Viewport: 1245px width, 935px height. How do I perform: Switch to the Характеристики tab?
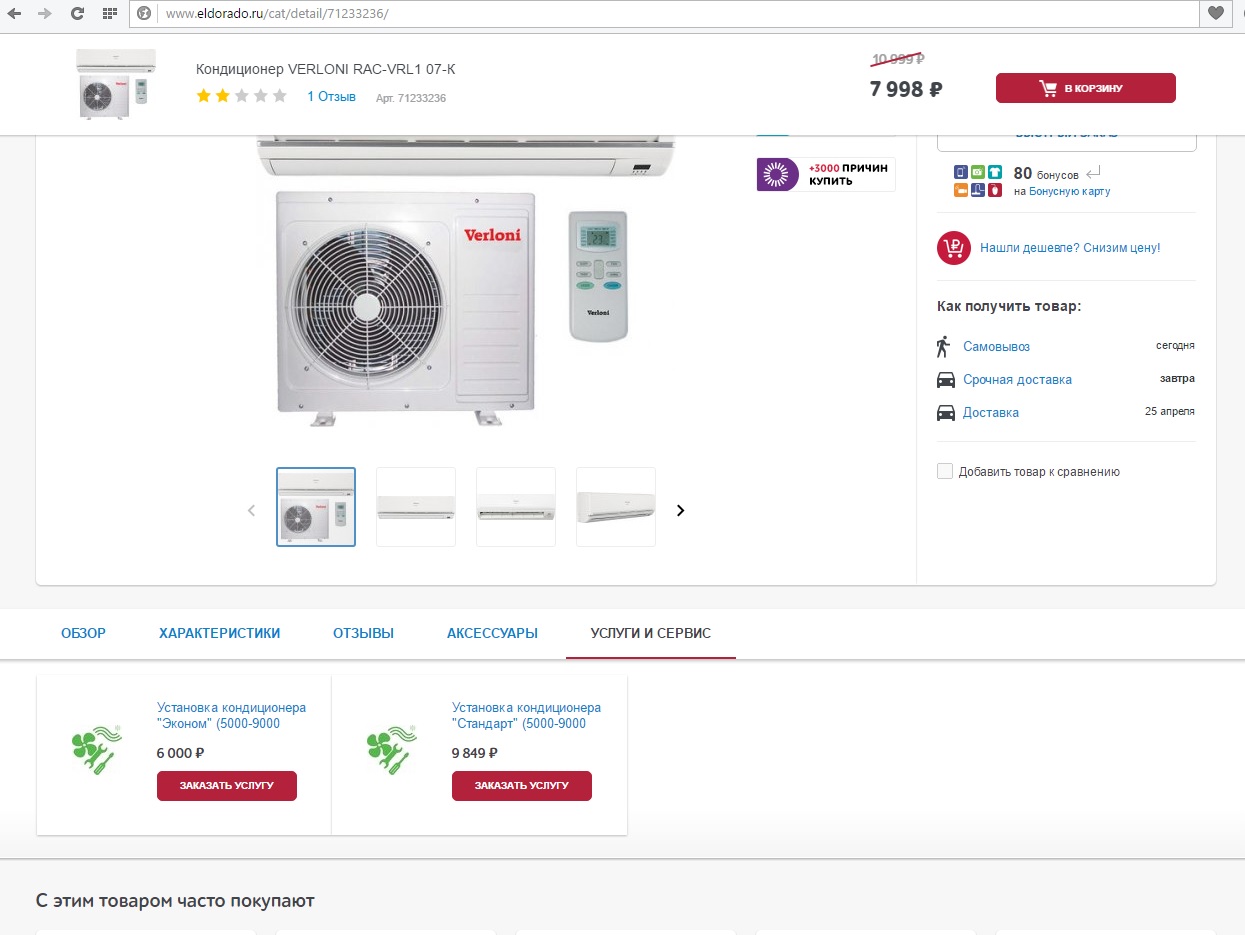coord(219,633)
